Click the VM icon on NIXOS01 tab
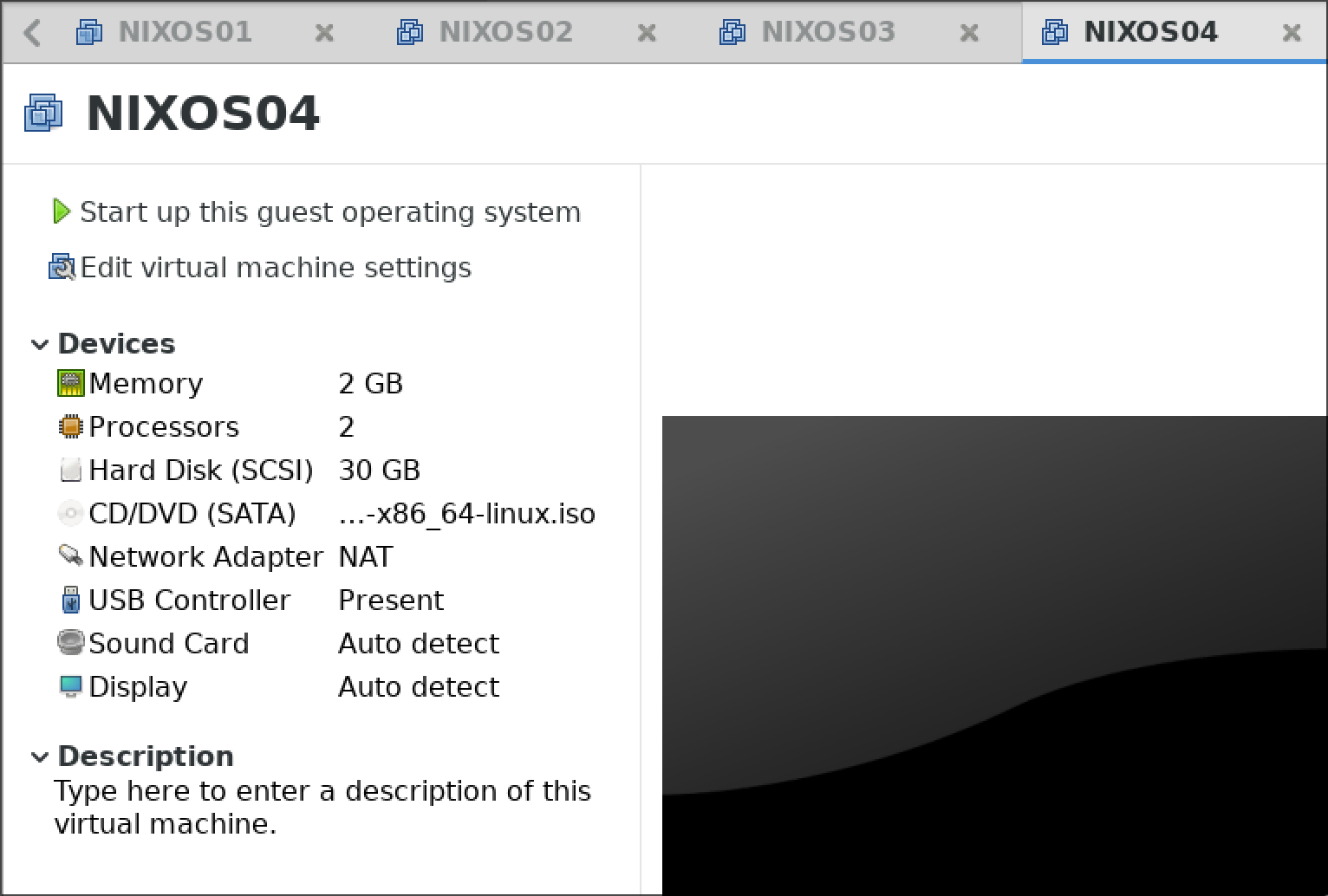The width and height of the screenshot is (1328, 896). pos(89,33)
